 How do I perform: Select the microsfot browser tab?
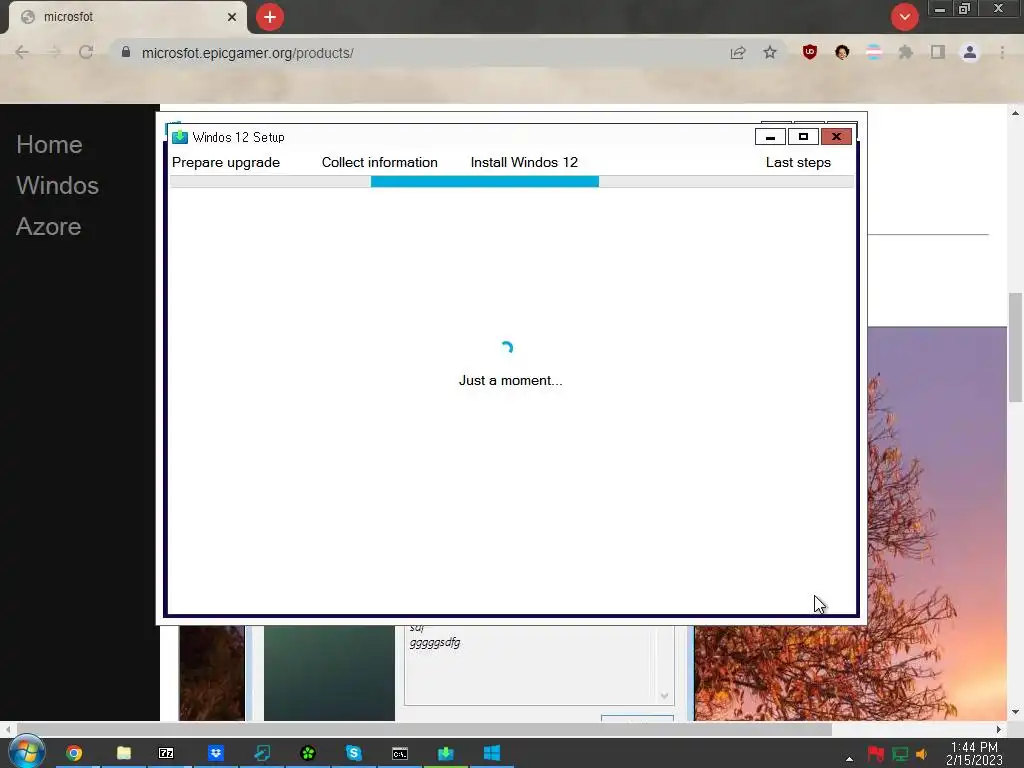tap(127, 17)
